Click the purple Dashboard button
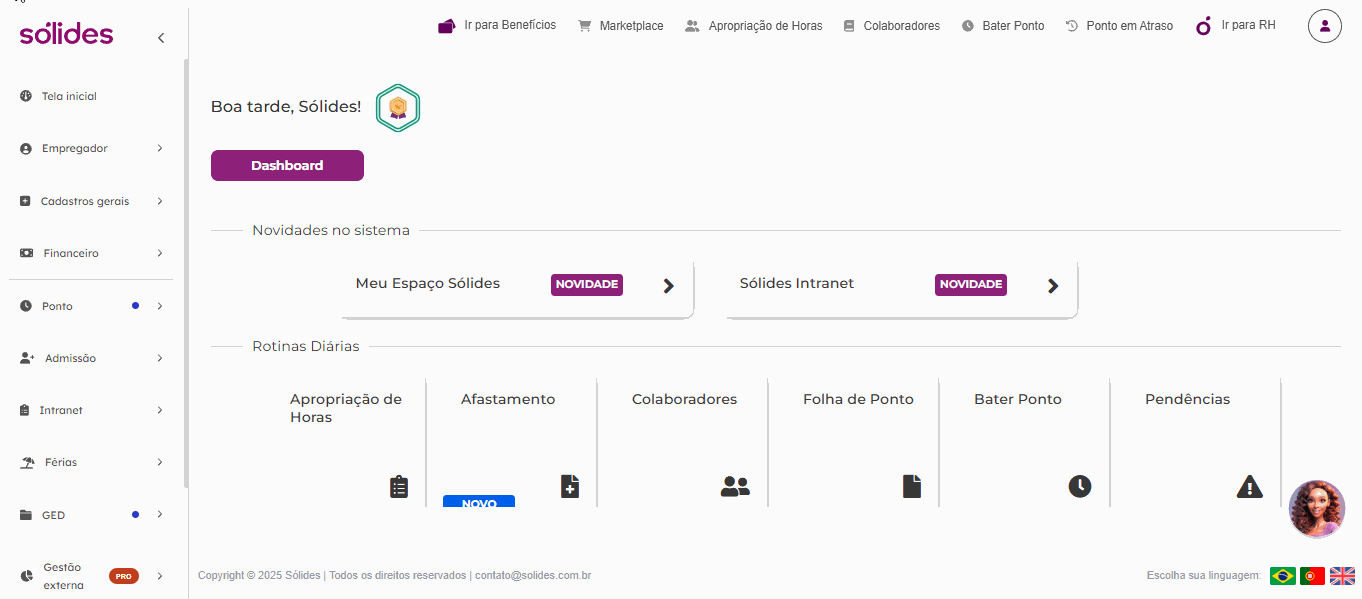 (287, 166)
